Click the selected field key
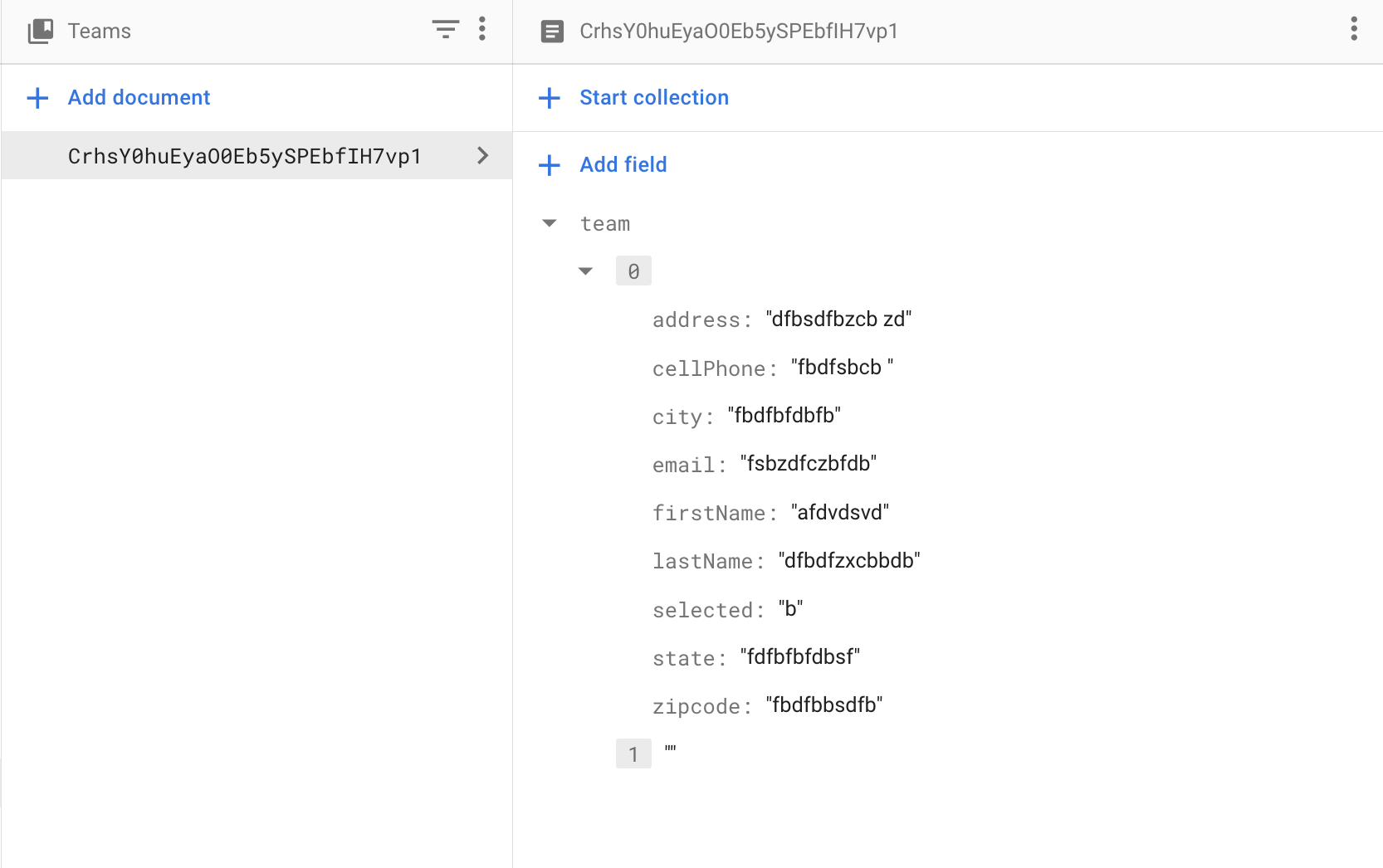This screenshot has height=868, width=1383. click(708, 611)
